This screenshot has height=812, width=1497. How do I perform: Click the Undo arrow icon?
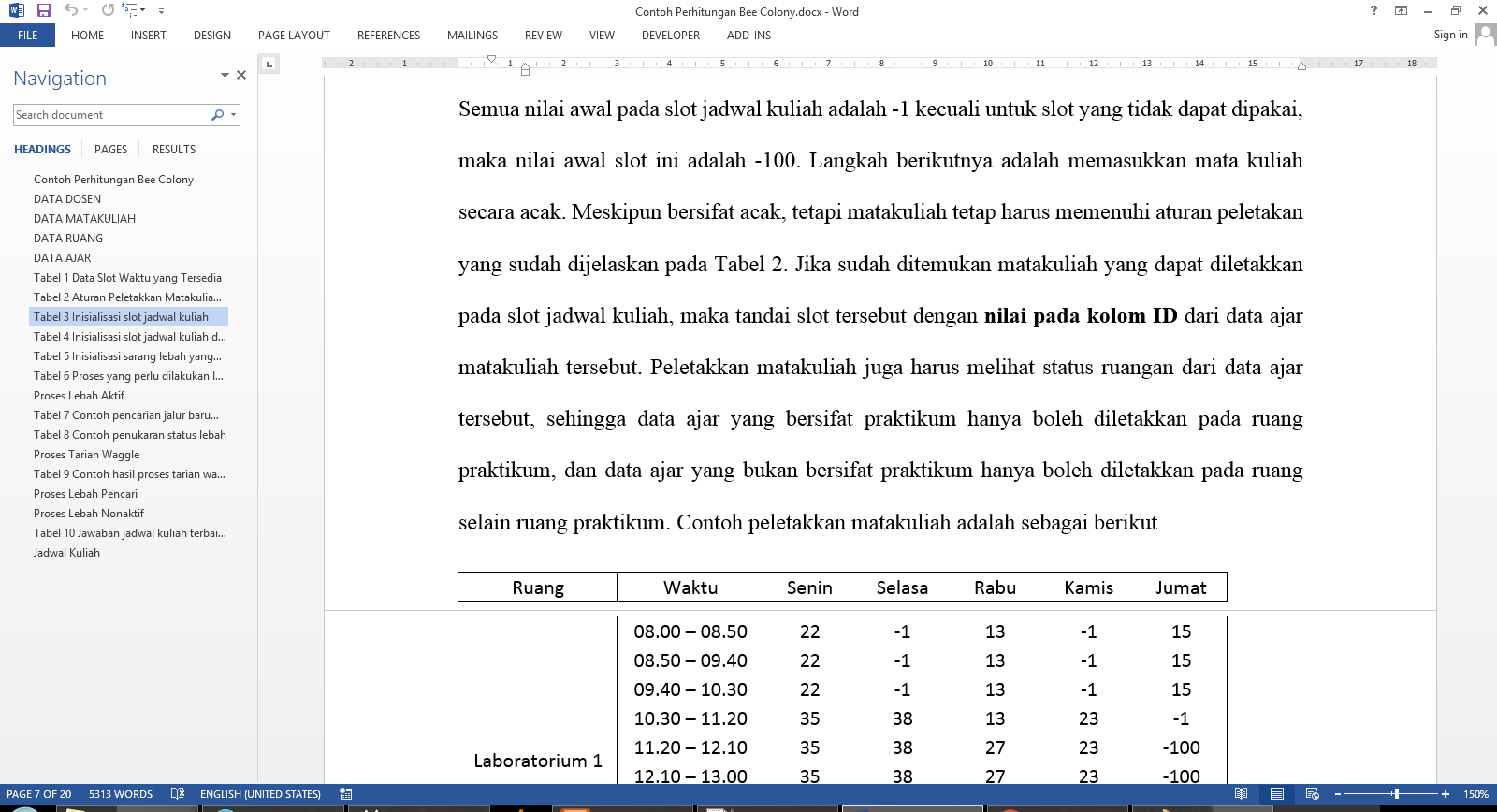pos(71,10)
